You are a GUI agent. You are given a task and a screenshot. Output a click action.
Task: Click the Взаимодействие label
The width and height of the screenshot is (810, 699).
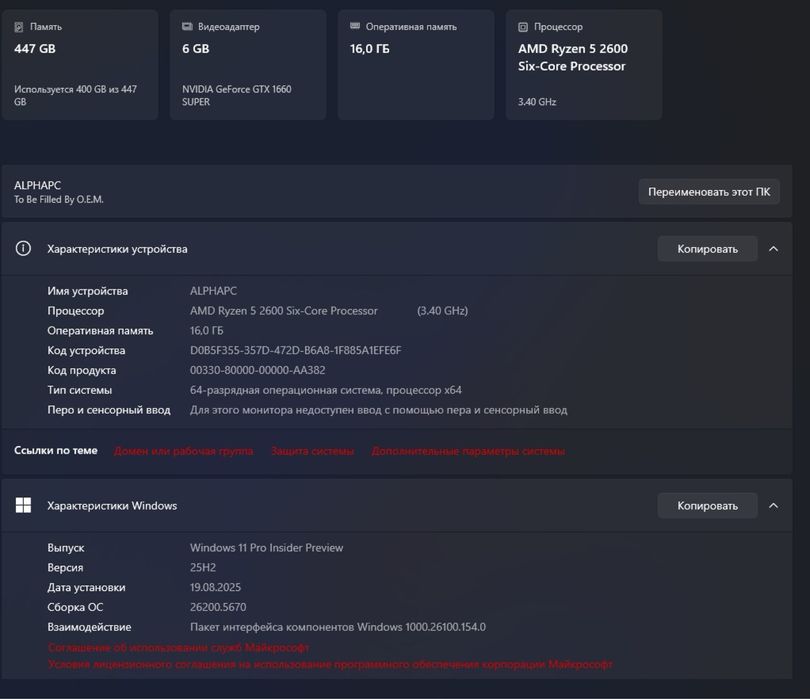tap(89, 627)
